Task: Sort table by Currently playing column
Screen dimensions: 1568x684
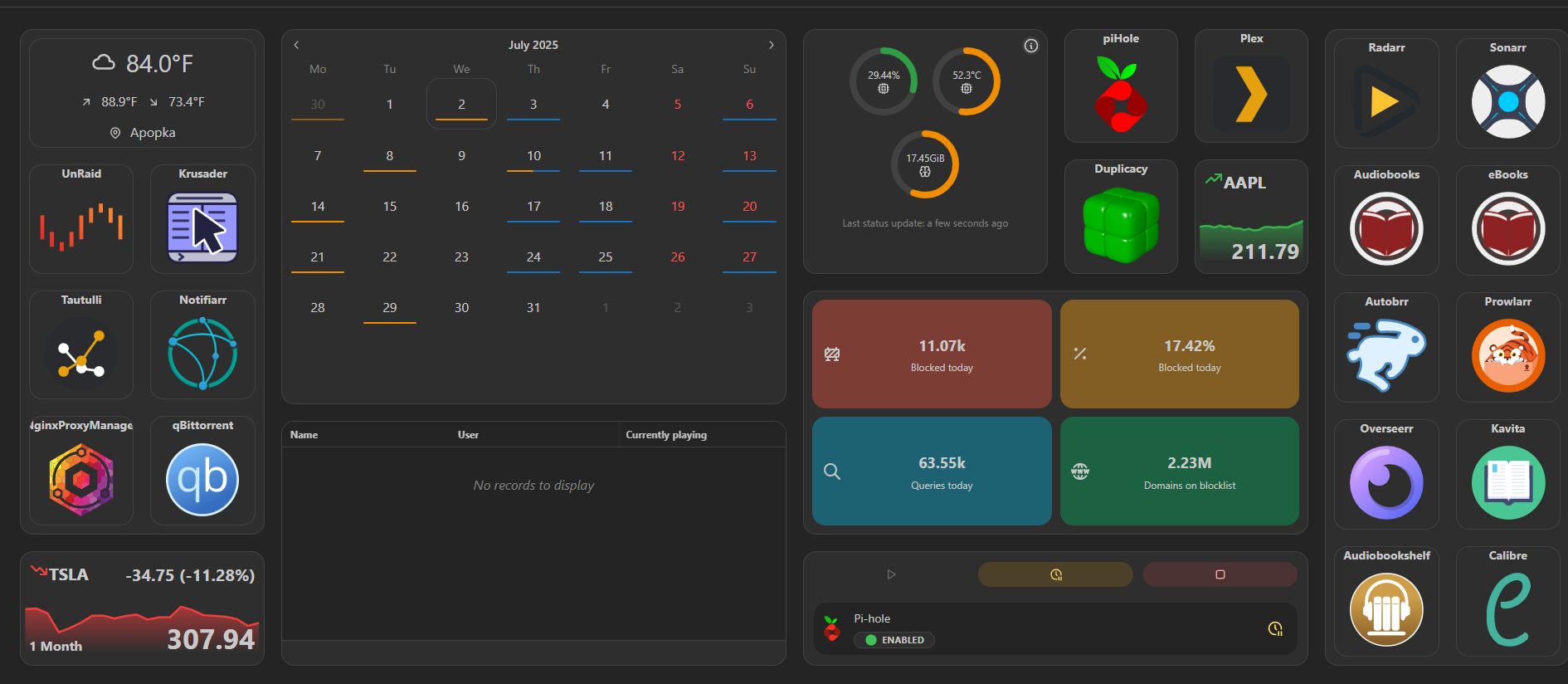Action: pyautogui.click(x=666, y=435)
